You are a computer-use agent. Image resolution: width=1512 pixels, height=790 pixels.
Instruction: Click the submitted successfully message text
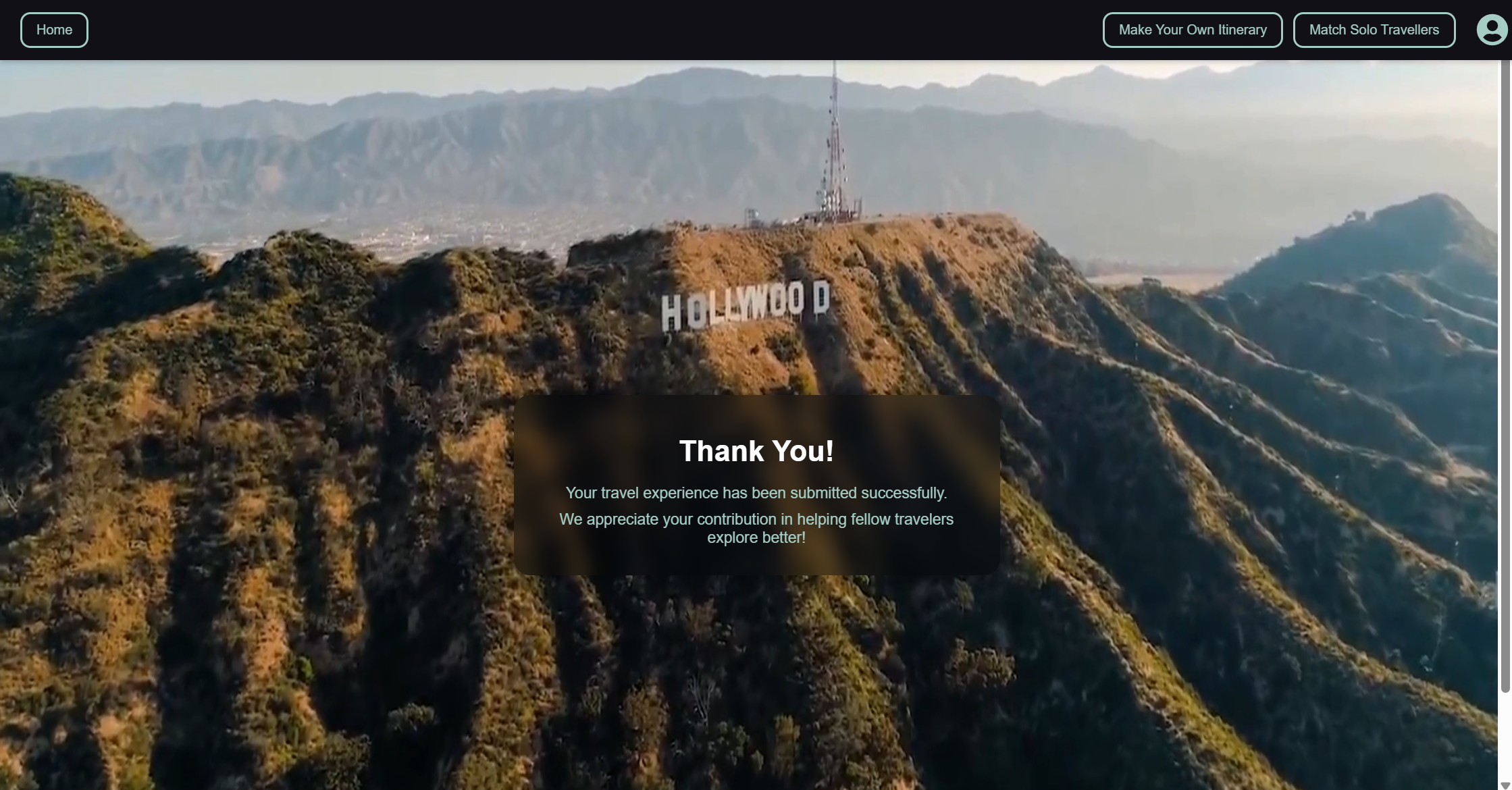(x=756, y=493)
